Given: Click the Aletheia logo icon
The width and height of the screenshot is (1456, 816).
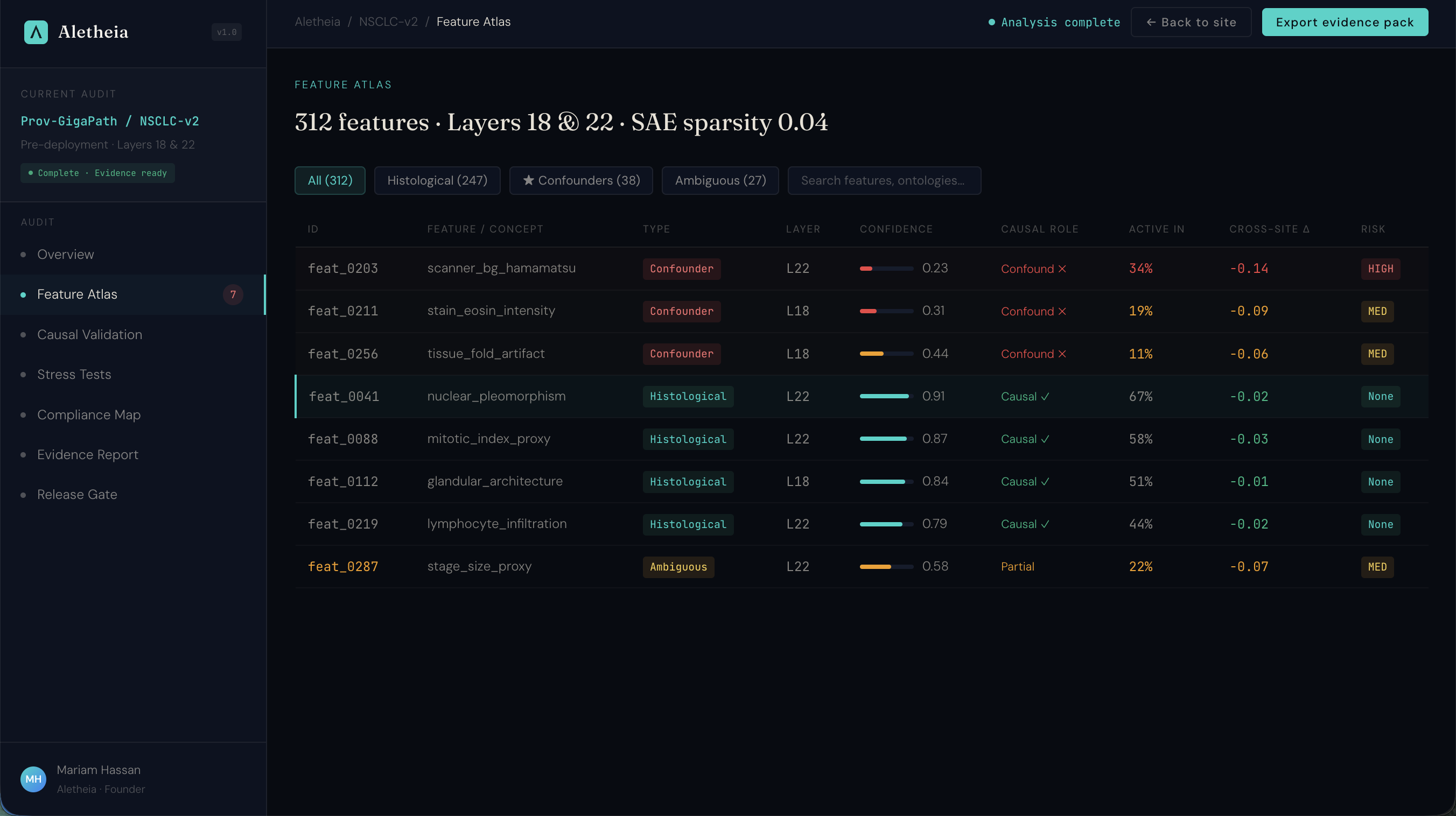Looking at the screenshot, I should pos(35,32).
